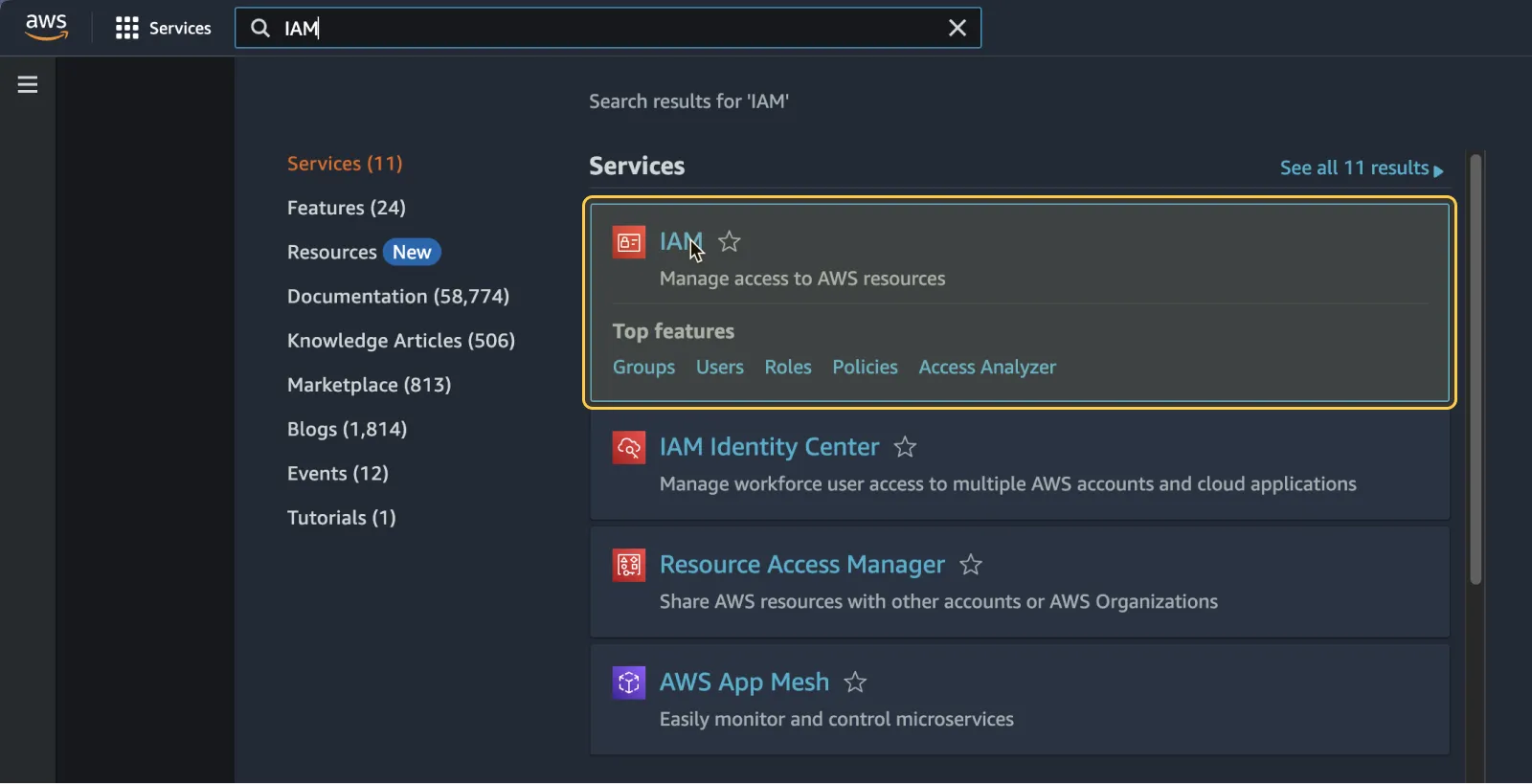Click the Resource Access Manager icon

[629, 565]
